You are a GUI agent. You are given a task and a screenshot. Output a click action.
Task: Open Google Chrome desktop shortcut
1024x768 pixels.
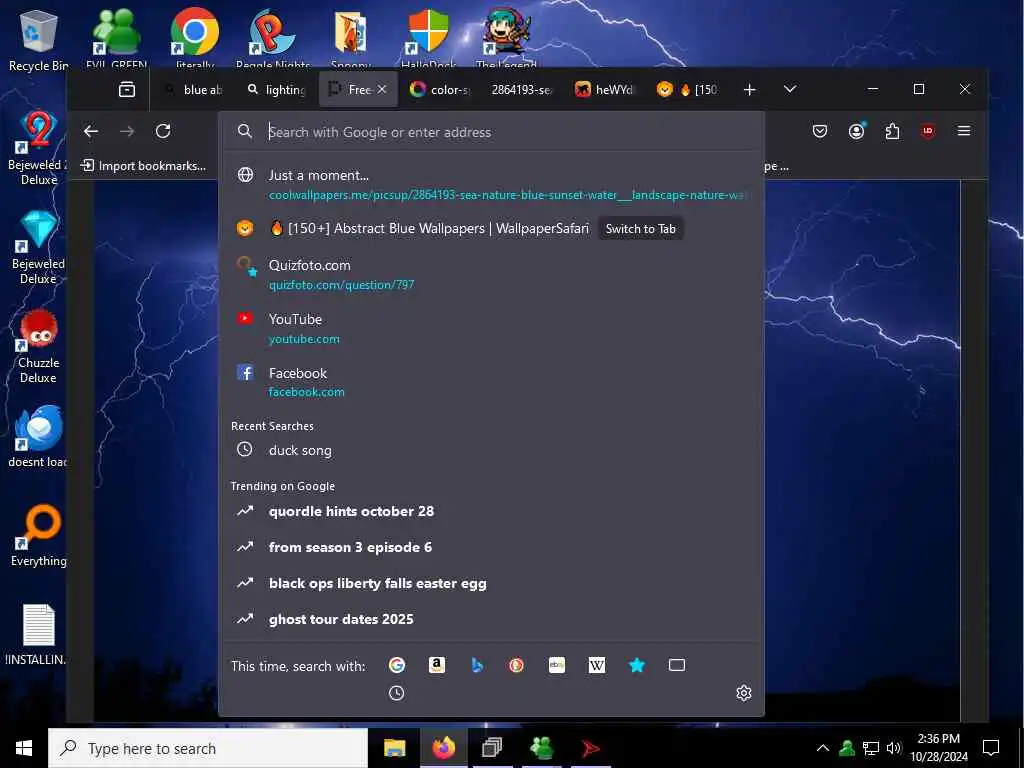point(194,38)
